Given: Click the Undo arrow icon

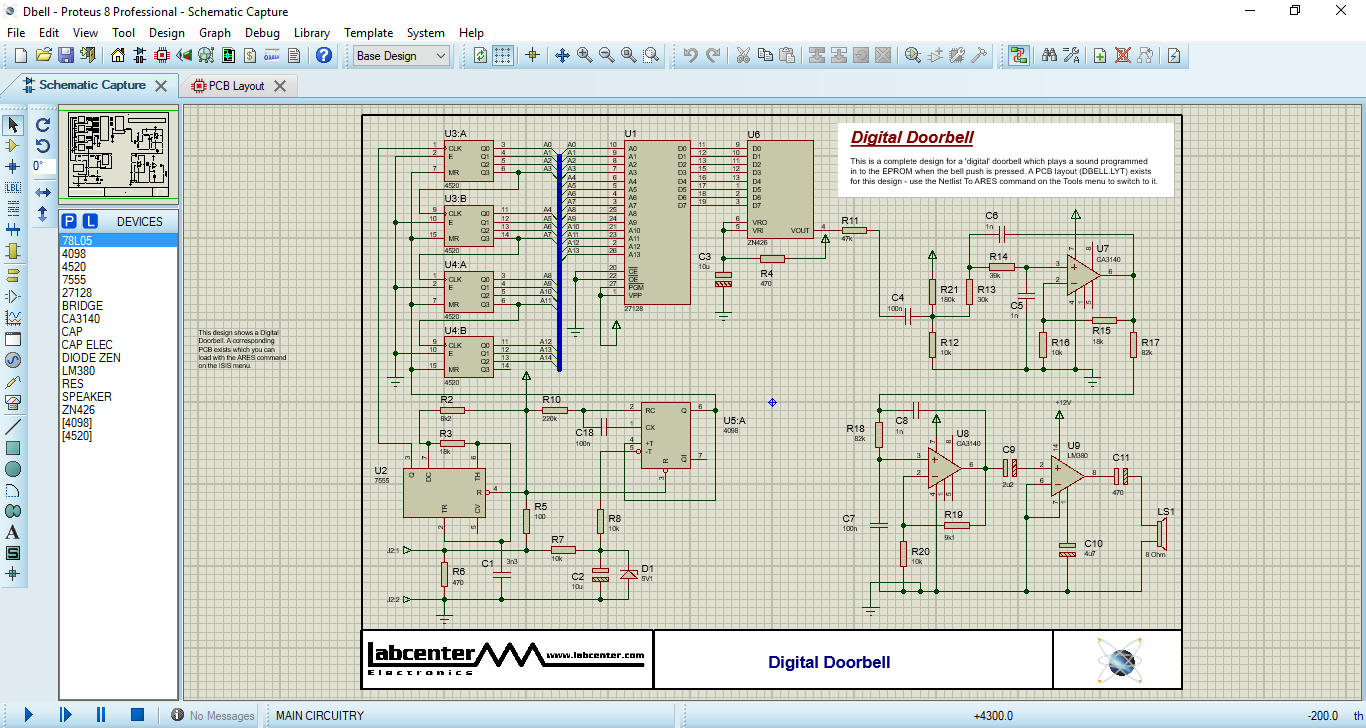Looking at the screenshot, I should pyautogui.click(x=690, y=56).
